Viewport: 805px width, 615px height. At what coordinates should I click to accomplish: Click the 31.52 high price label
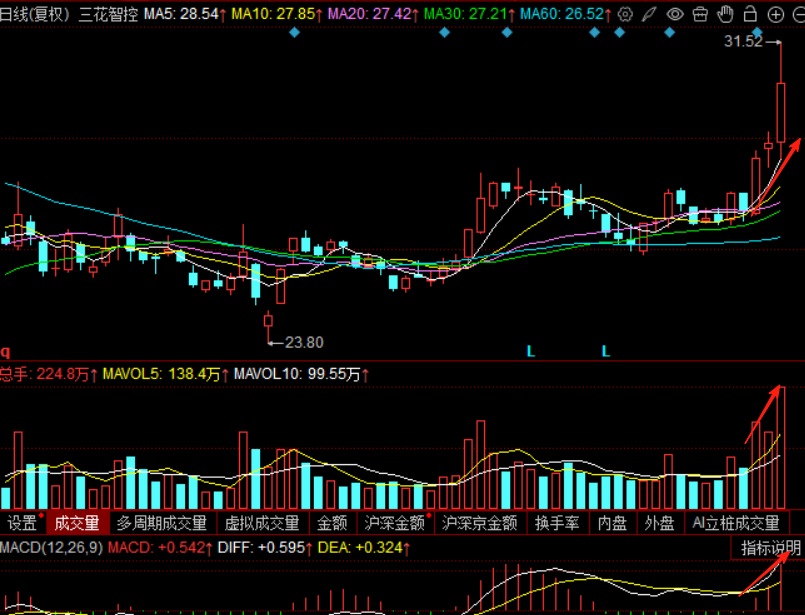tap(743, 42)
